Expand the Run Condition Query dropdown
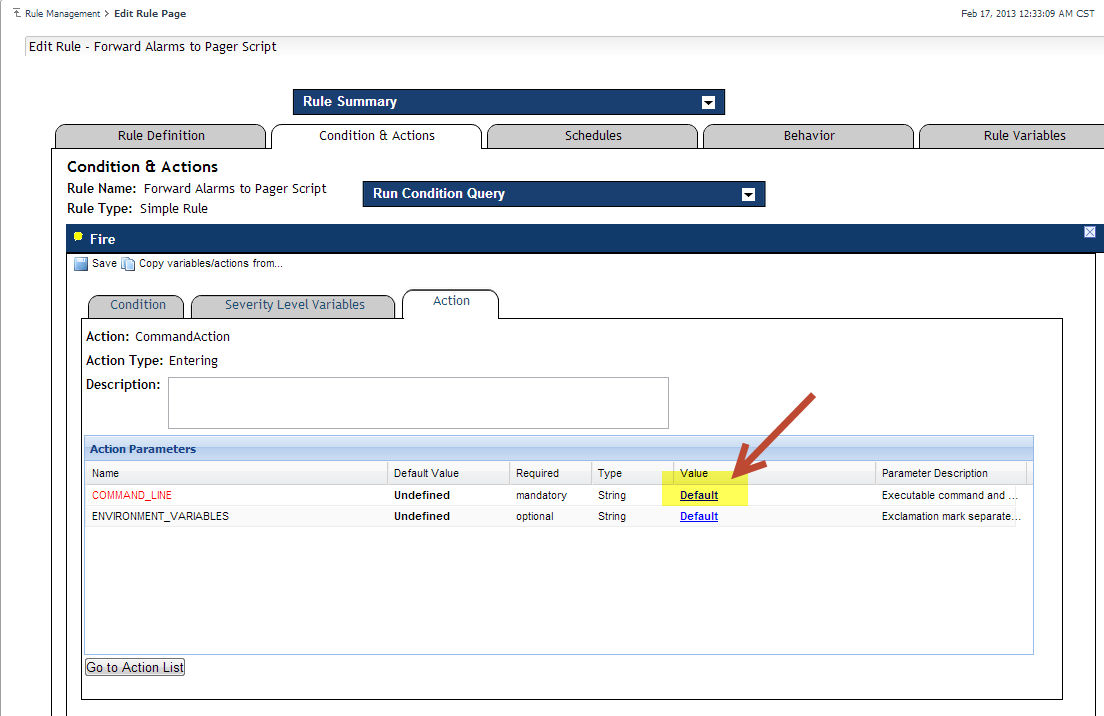 point(748,195)
